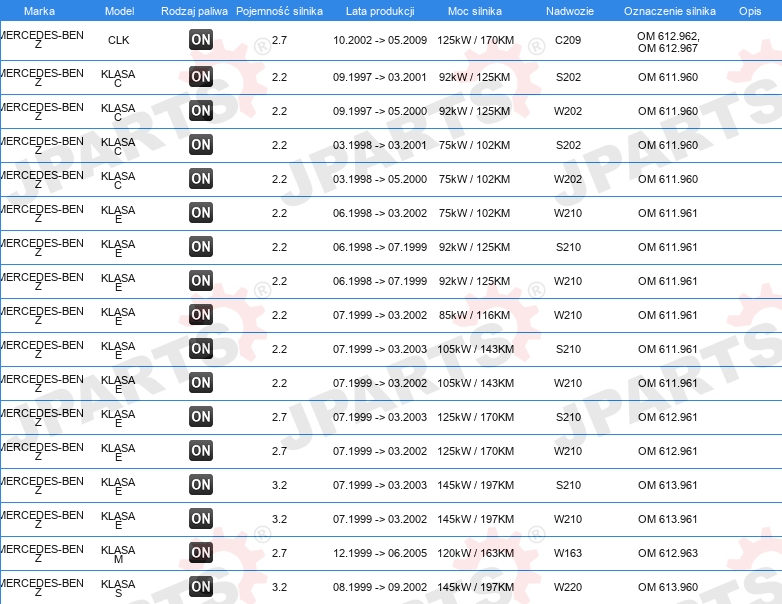Click the Nadwozie column header
The width and height of the screenshot is (782, 604).
click(x=570, y=11)
